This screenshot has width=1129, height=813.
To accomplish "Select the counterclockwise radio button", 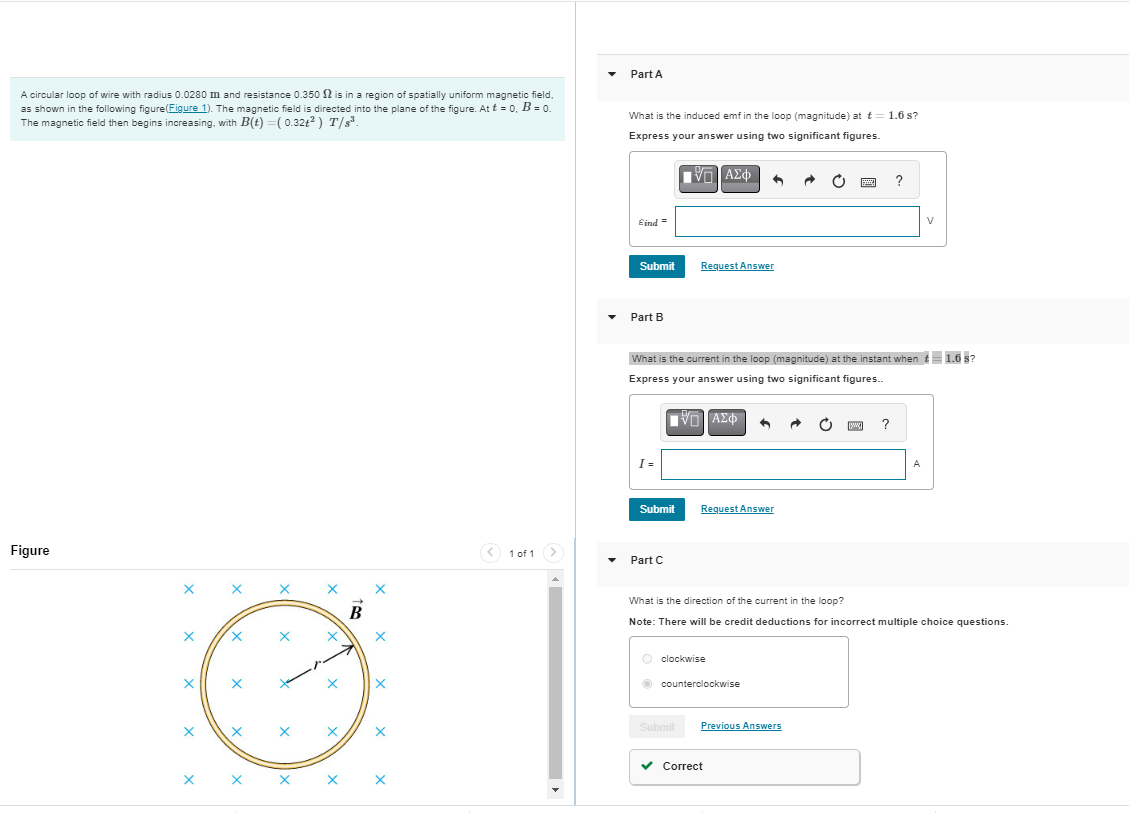I will tap(647, 683).
